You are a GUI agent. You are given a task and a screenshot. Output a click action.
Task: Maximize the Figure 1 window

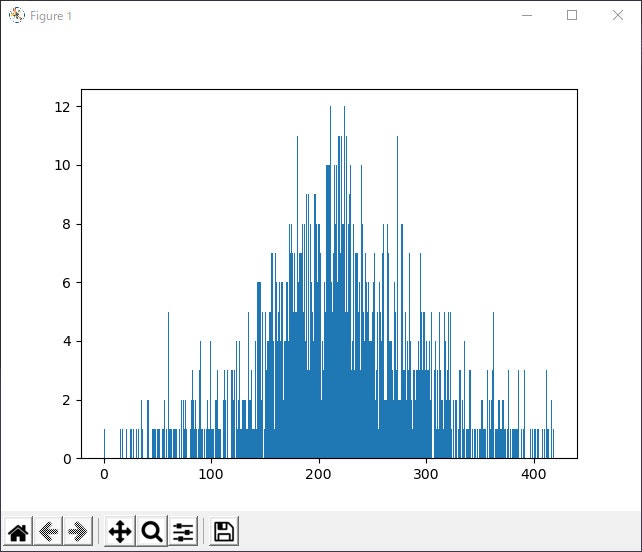click(572, 16)
